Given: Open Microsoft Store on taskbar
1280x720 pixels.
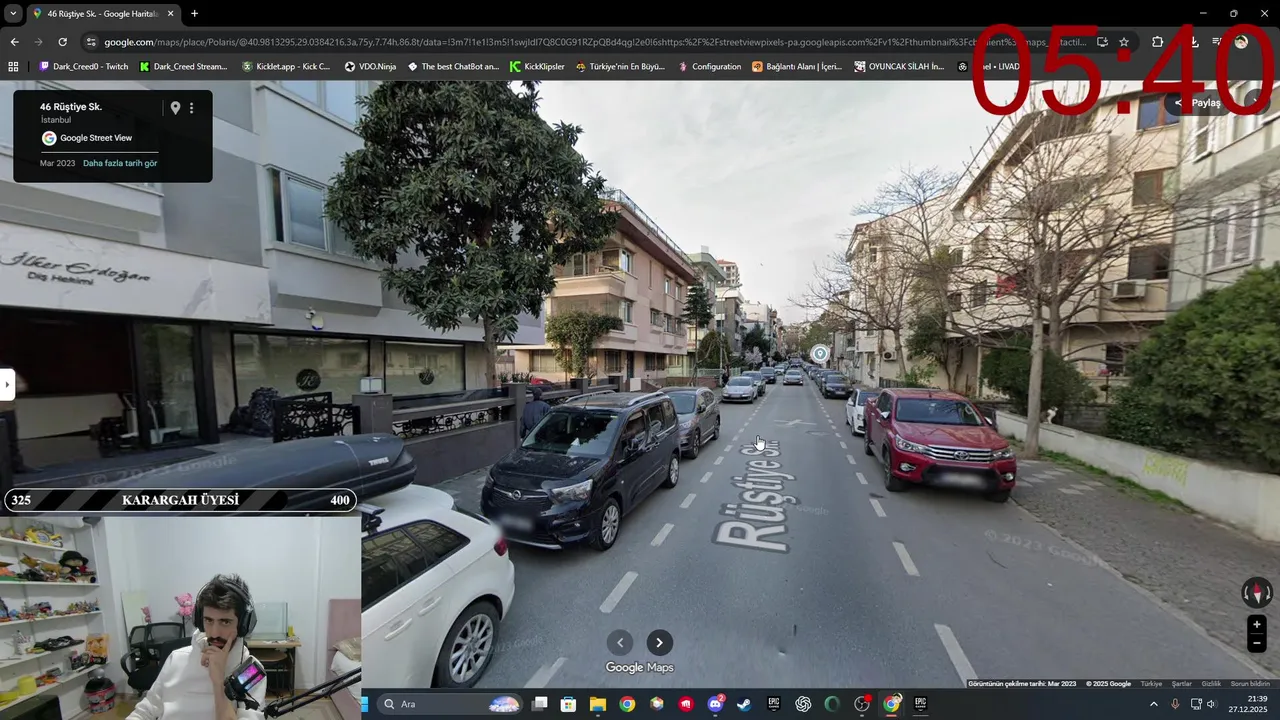Looking at the screenshot, I should click(x=569, y=704).
